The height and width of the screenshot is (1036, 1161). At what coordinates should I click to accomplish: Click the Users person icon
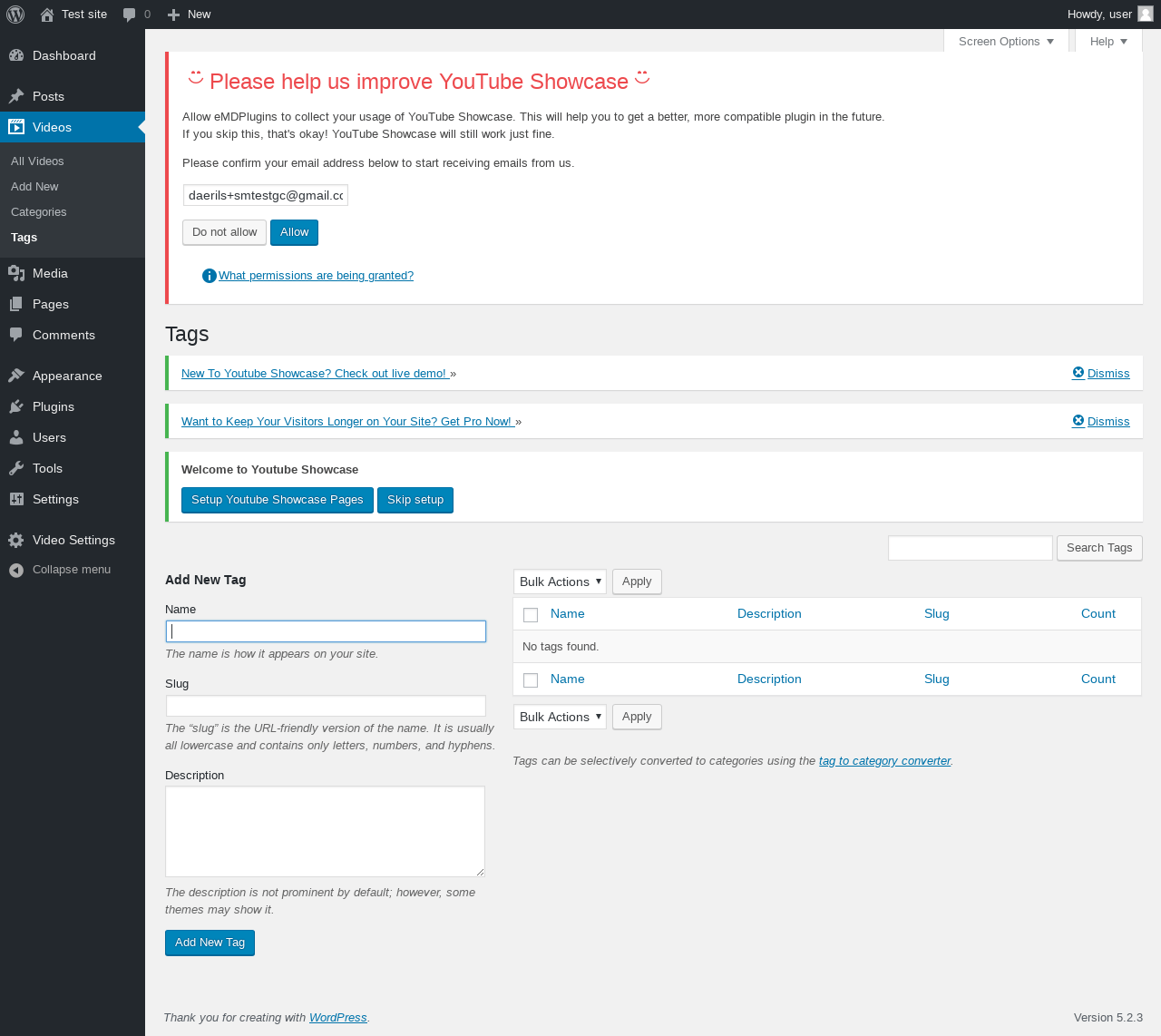[x=16, y=437]
